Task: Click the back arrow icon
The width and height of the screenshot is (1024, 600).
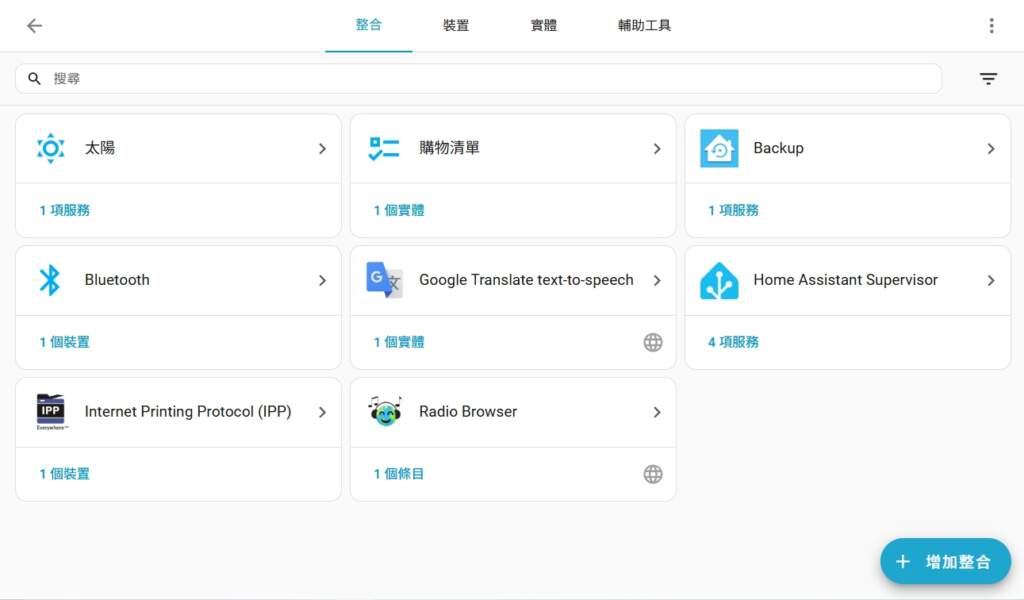Action: [x=35, y=26]
